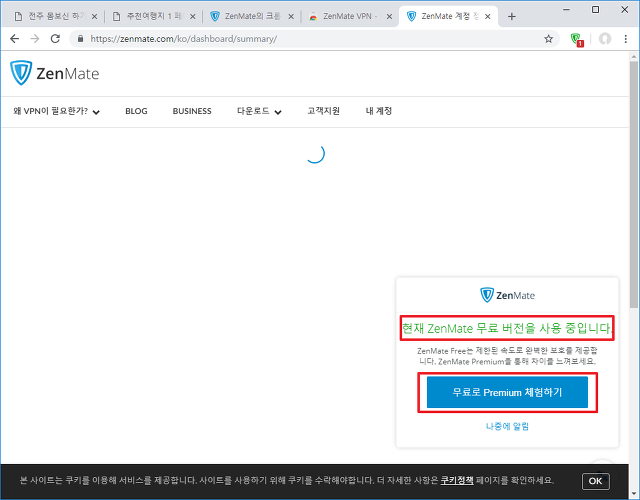Open the ZenMate extension shield icon
This screenshot has width=640, height=500.
pos(577,39)
